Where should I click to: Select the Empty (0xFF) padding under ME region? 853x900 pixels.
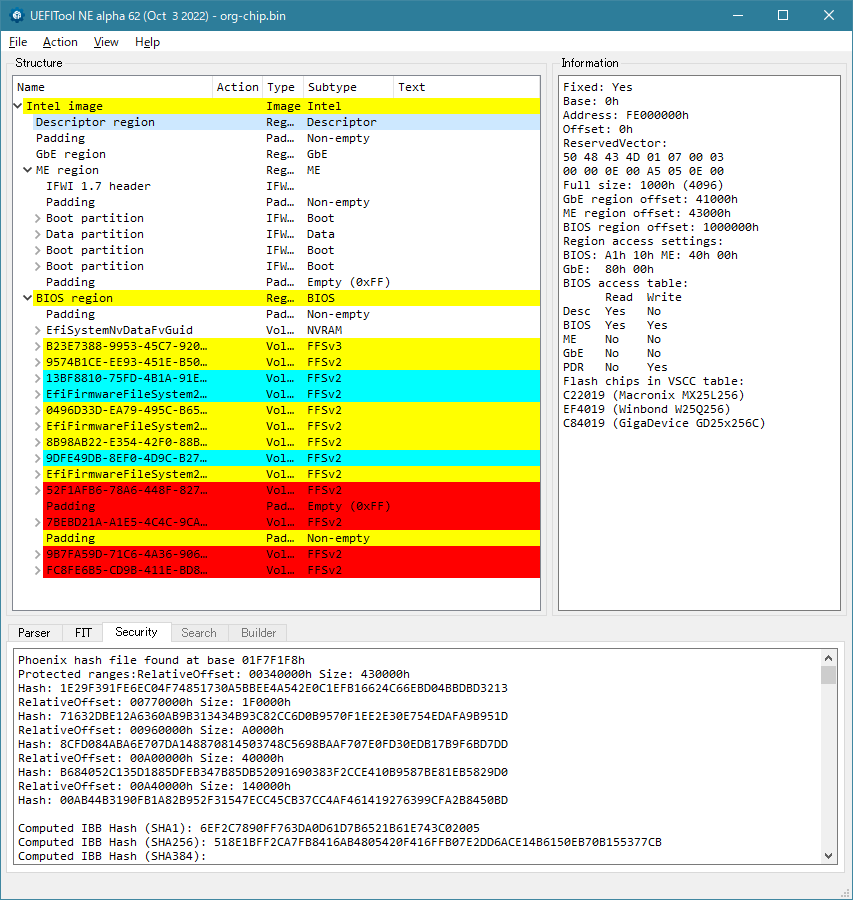coord(292,282)
